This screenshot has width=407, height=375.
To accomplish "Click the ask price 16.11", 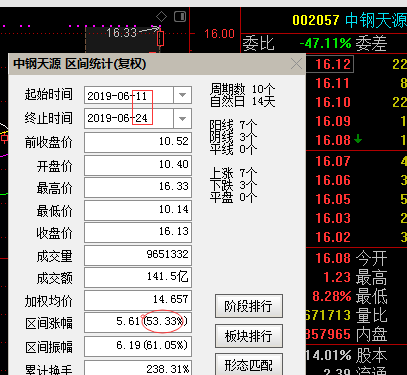I will (332, 83).
